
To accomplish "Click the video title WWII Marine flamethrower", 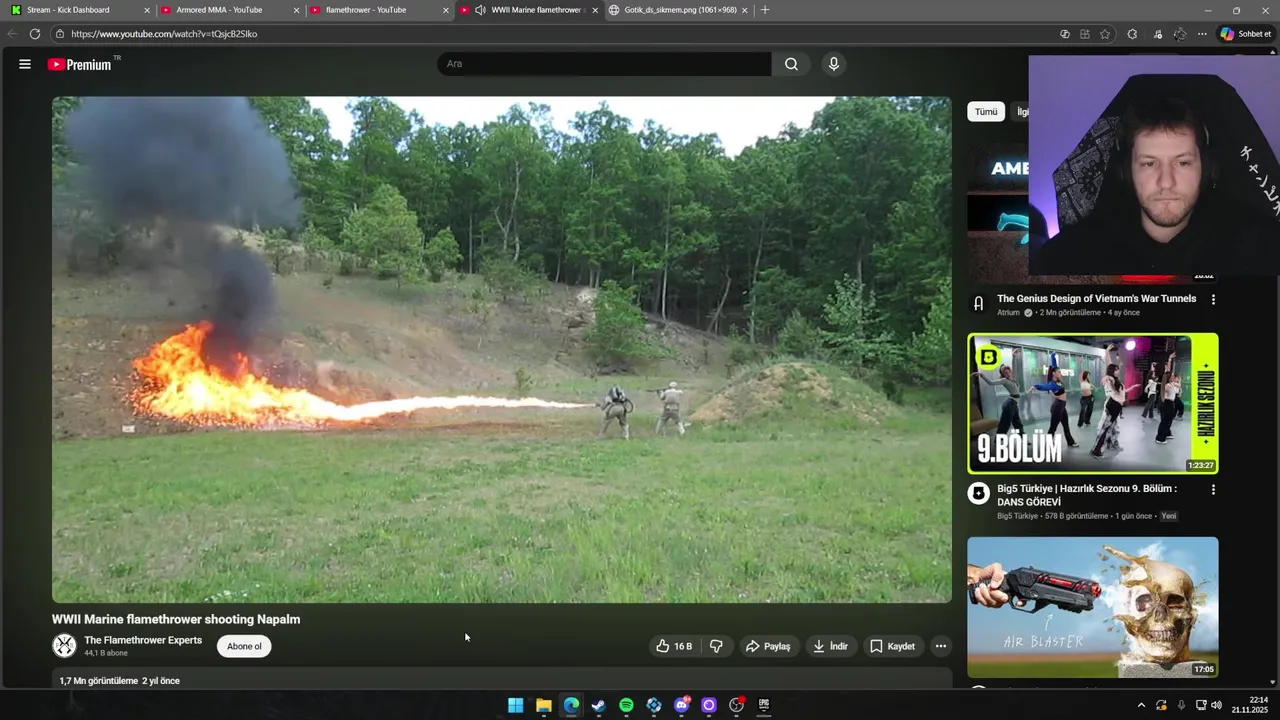I will [x=176, y=619].
